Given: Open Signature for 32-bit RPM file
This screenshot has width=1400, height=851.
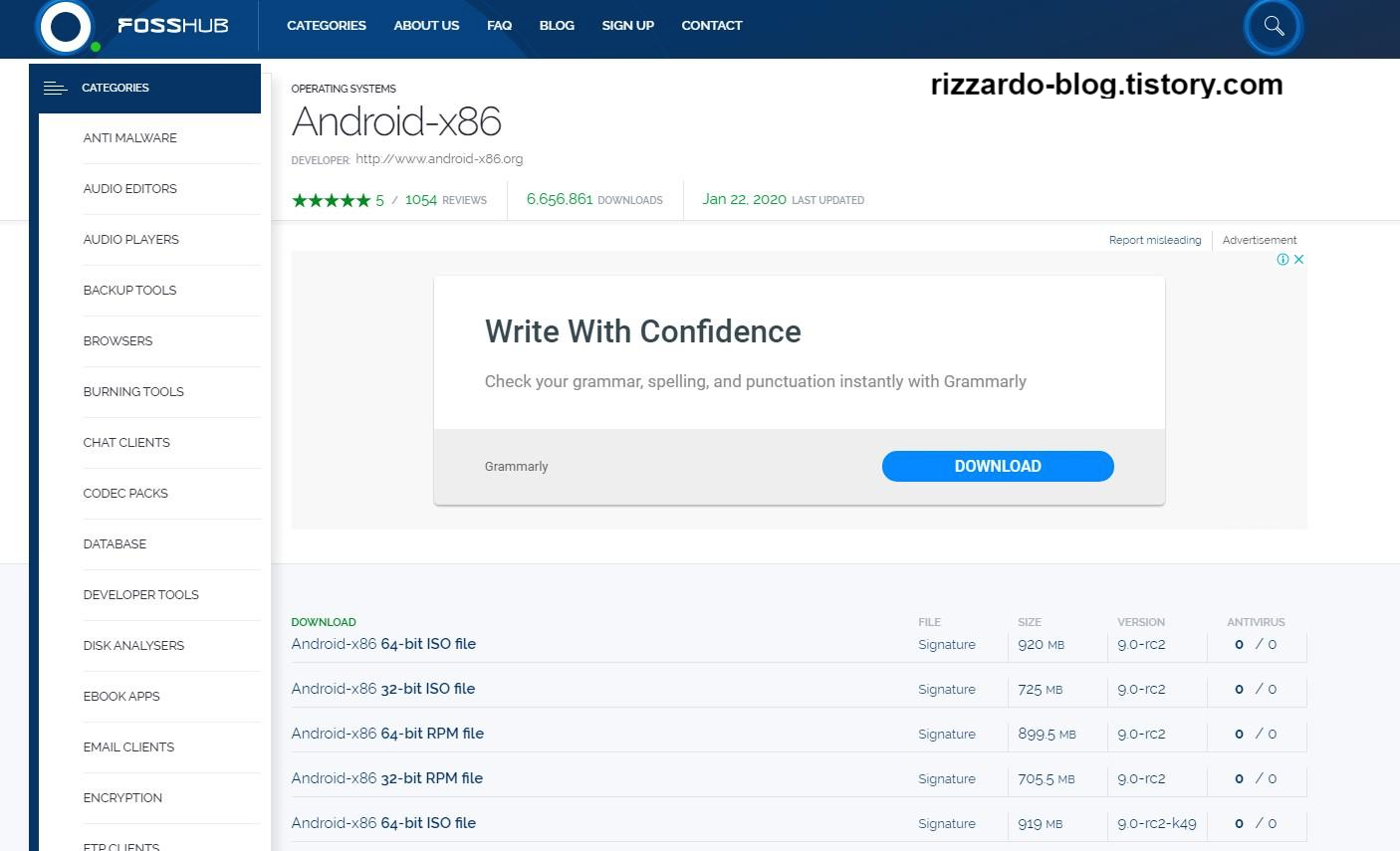Looking at the screenshot, I should point(947,779).
